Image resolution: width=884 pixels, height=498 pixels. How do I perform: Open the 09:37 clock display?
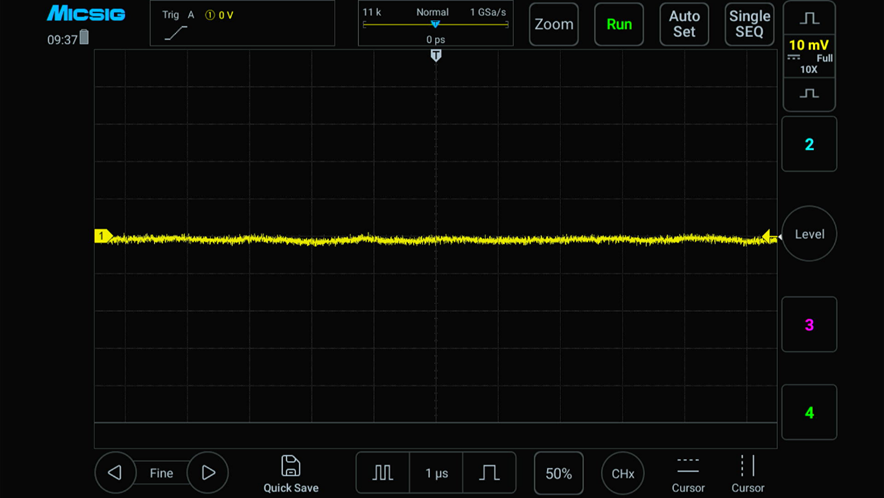coord(62,40)
